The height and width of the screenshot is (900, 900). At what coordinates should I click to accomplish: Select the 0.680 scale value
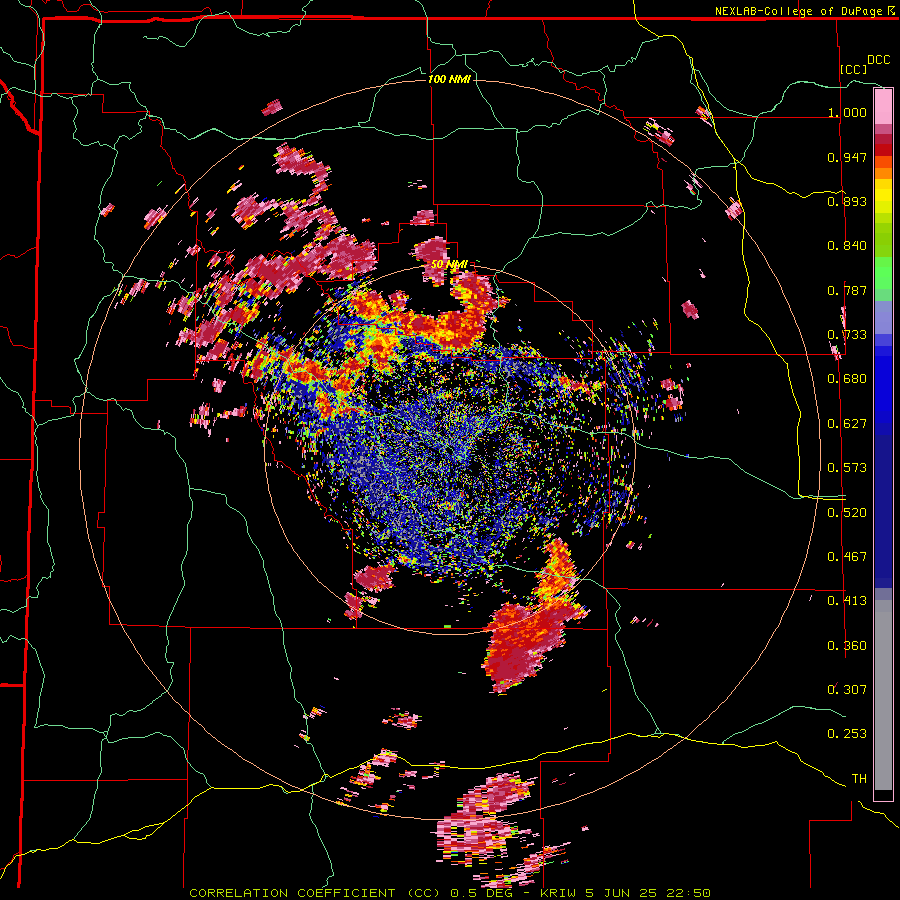tap(847, 379)
